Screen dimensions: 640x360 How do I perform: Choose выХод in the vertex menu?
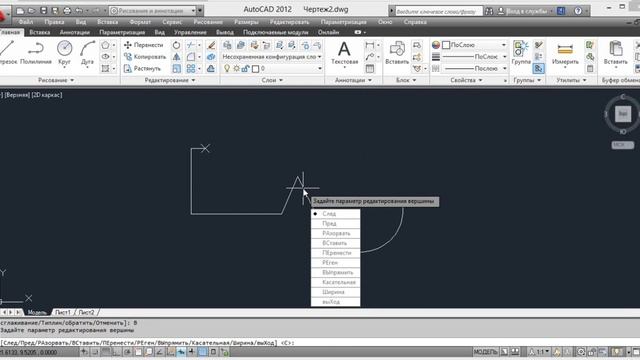336,302
